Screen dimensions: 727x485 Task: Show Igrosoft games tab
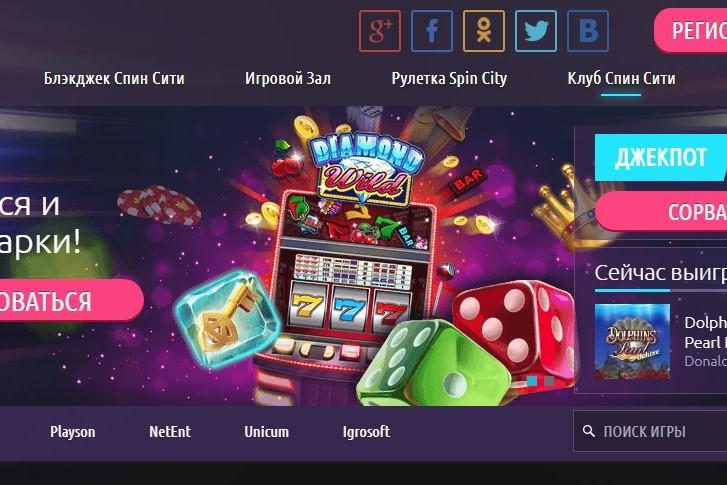(x=366, y=432)
